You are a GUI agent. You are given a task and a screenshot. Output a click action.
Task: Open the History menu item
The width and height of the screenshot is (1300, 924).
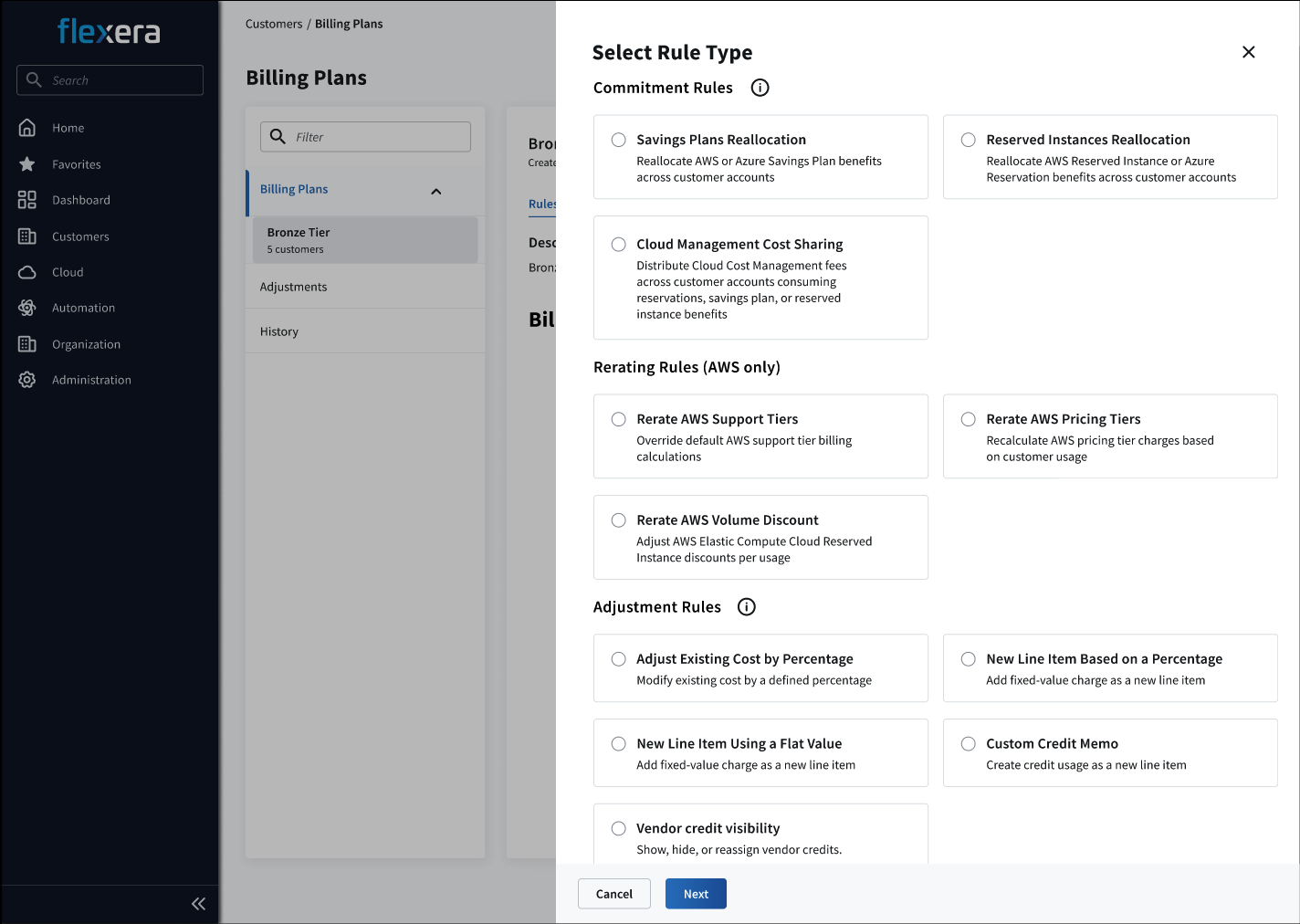(279, 331)
